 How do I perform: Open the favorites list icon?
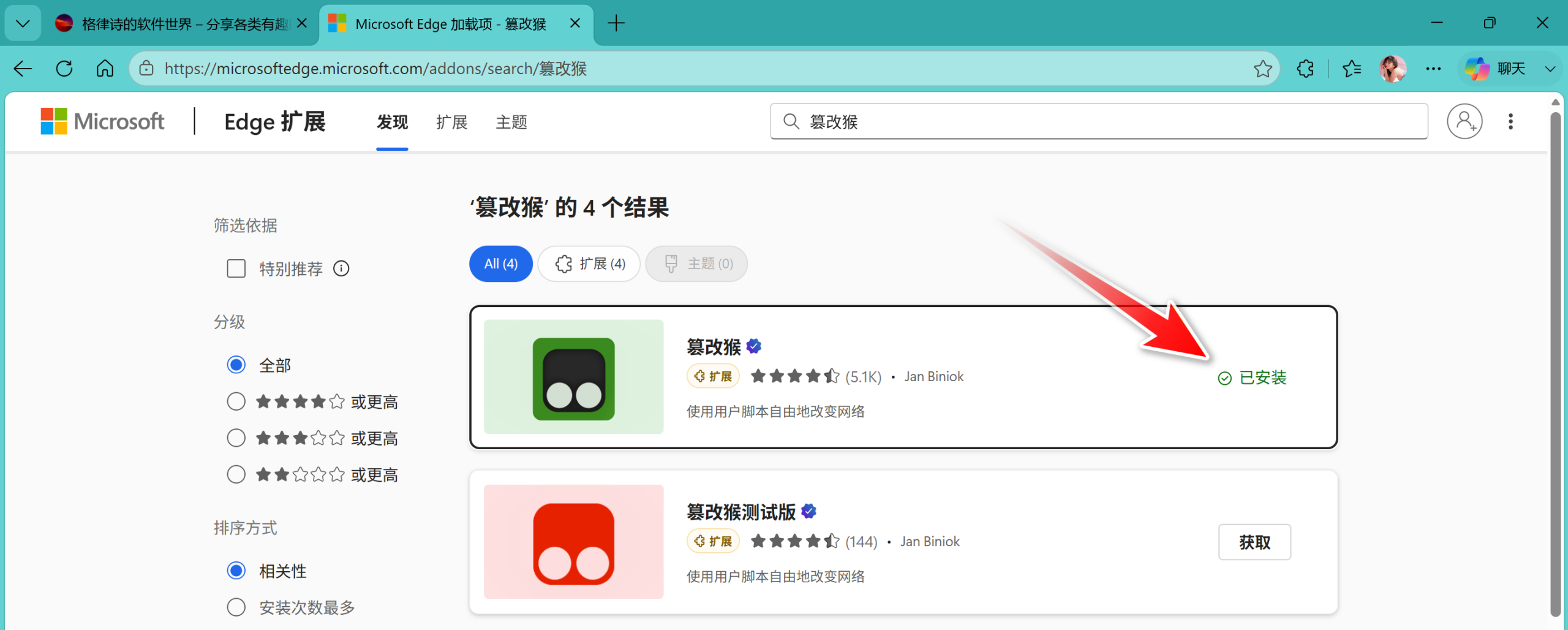point(1351,69)
